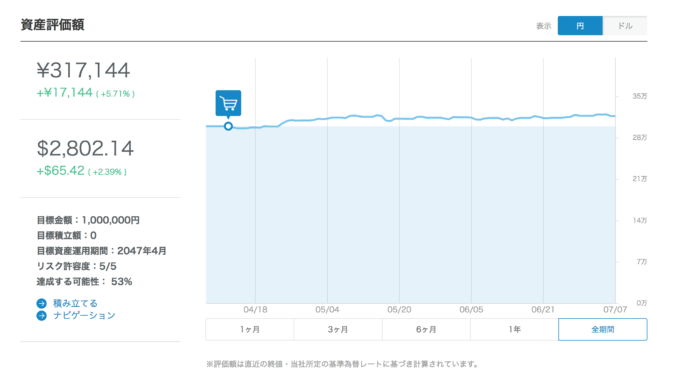Screen dimensions: 680x381
Task: Select the 6ヶ月 period tab
Action: (426, 329)
